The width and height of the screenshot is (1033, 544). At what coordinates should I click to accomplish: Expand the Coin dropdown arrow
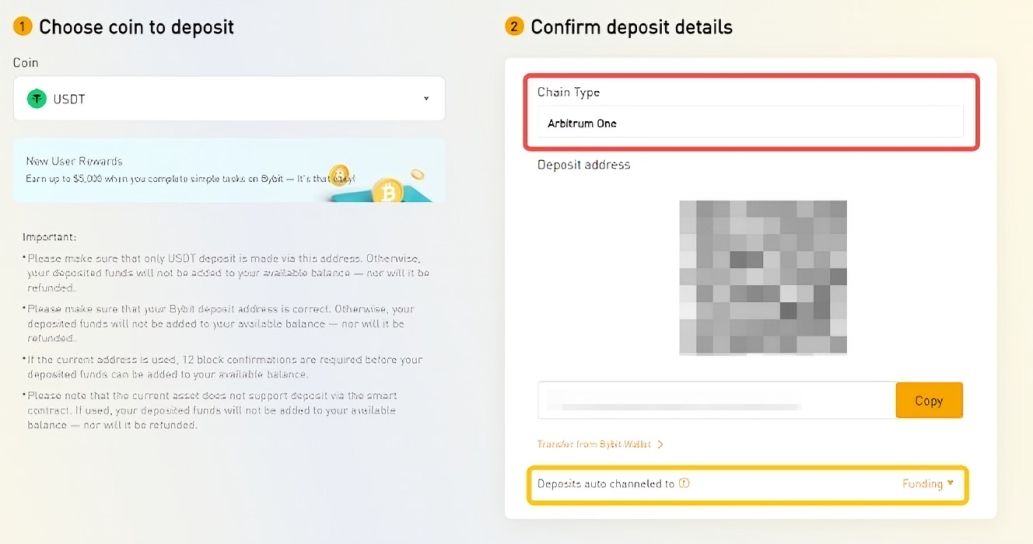point(426,99)
